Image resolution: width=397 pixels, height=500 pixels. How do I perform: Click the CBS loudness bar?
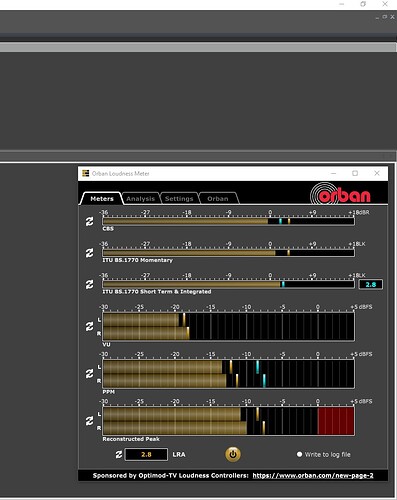[228, 221]
